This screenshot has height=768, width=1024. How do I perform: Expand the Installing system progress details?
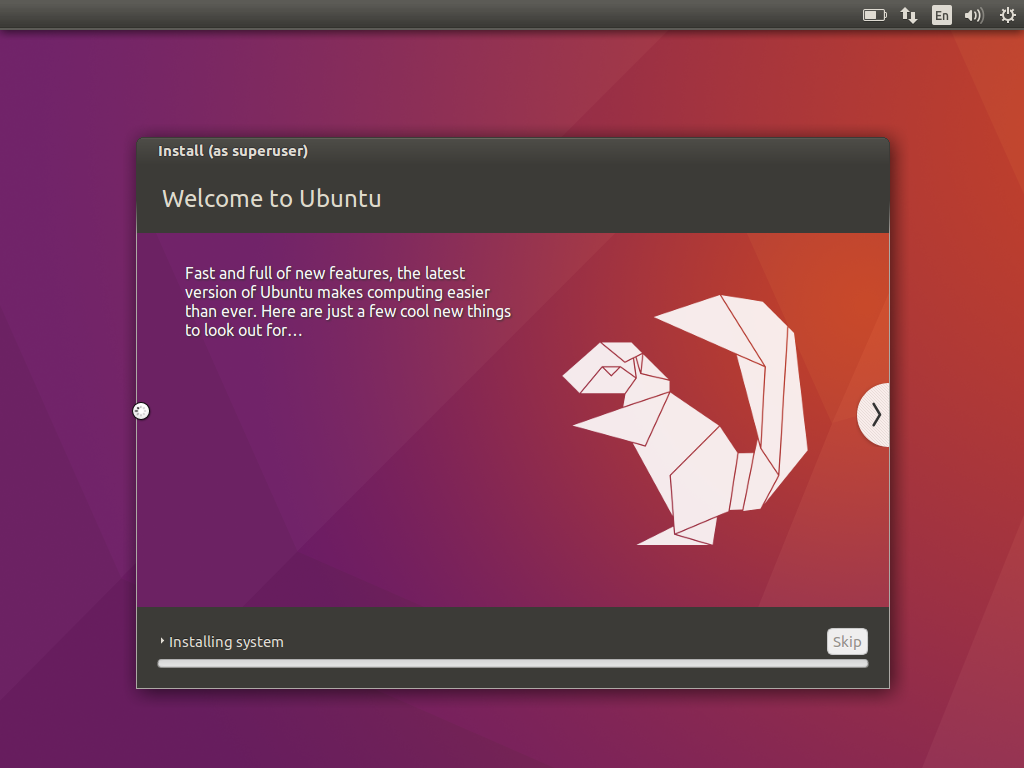[x=220, y=642]
